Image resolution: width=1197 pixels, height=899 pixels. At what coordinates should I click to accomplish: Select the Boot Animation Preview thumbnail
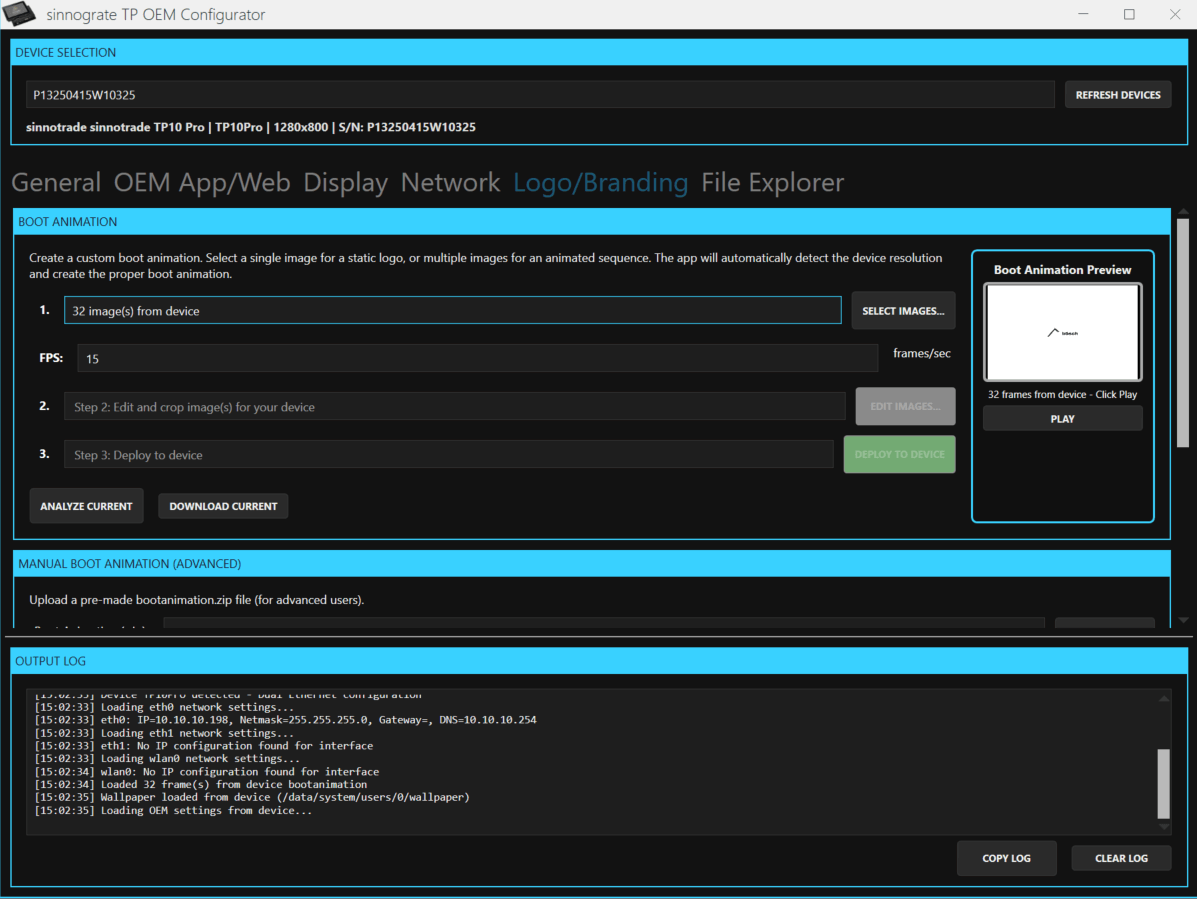[1062, 330]
